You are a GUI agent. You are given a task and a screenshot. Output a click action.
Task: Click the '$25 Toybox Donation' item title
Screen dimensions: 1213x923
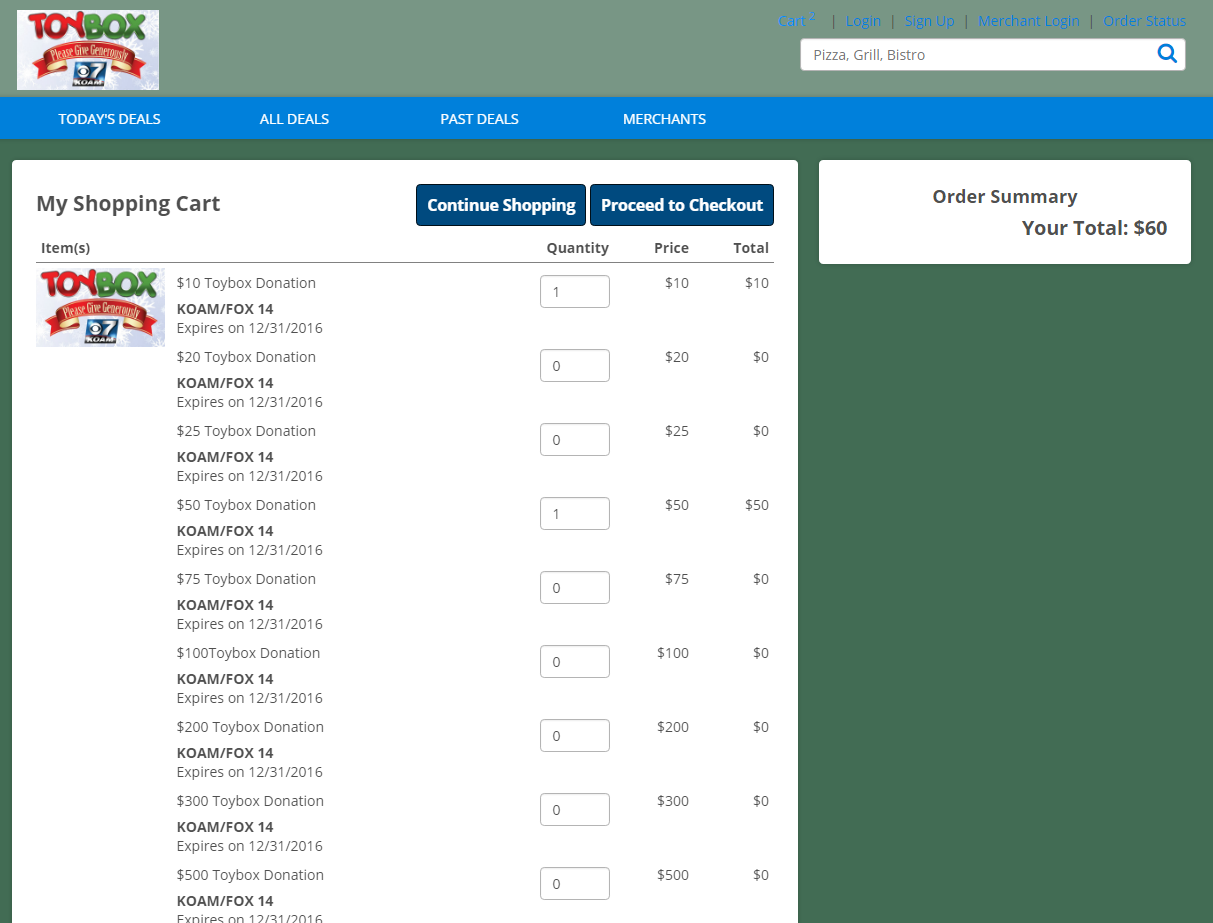click(x=246, y=431)
